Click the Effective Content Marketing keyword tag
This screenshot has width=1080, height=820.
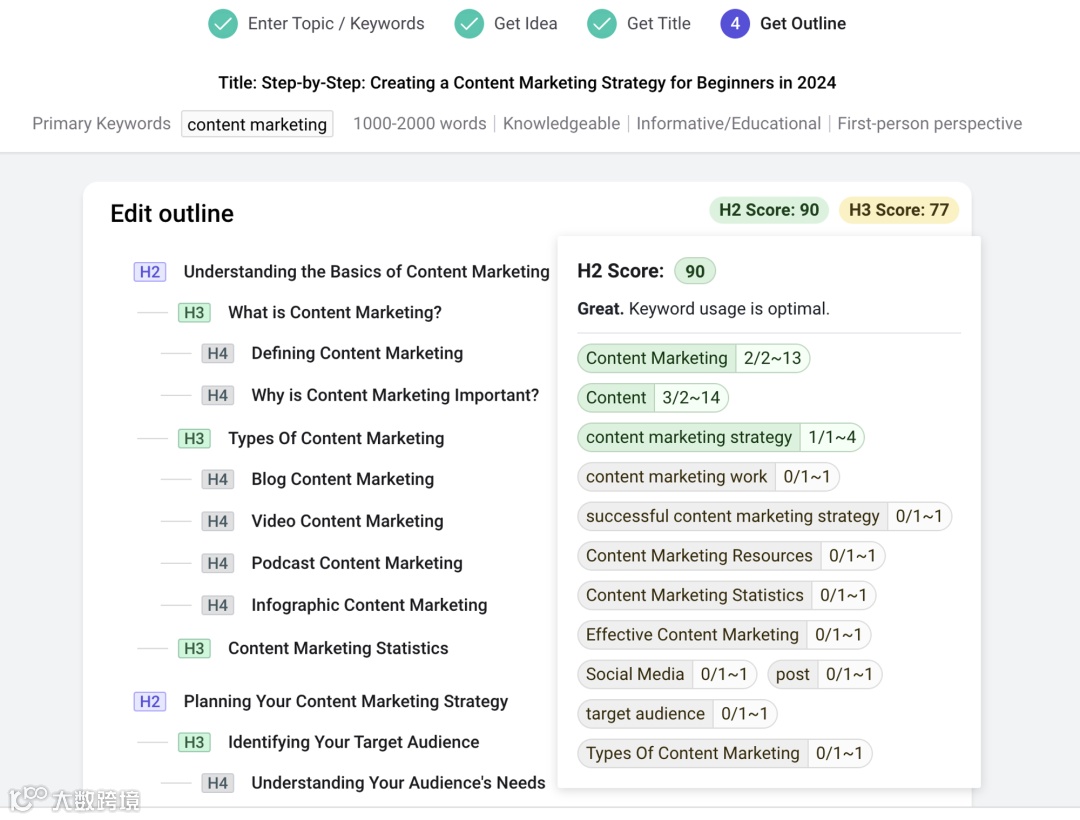click(x=692, y=635)
